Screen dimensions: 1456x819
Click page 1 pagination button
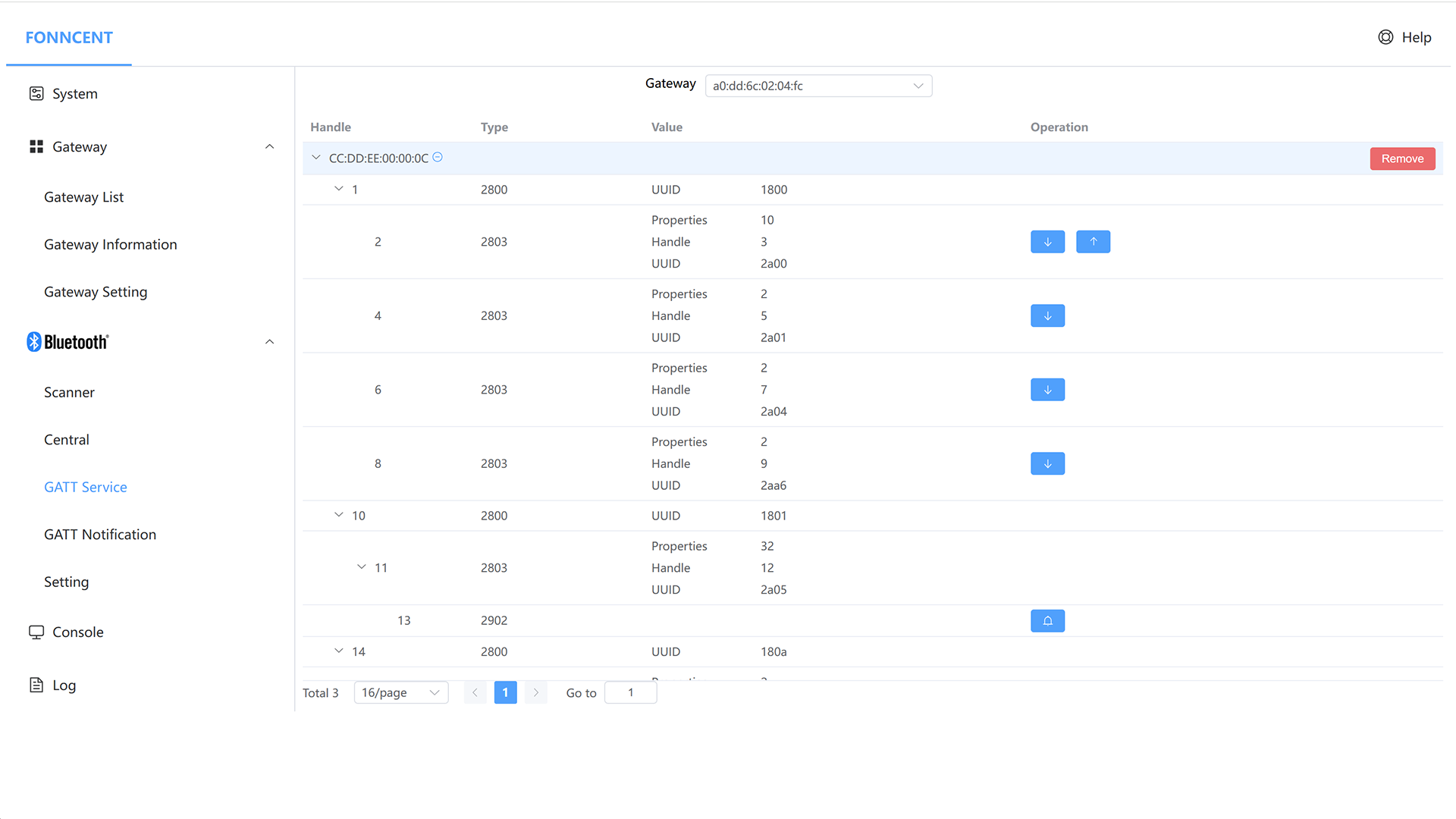[x=505, y=692]
